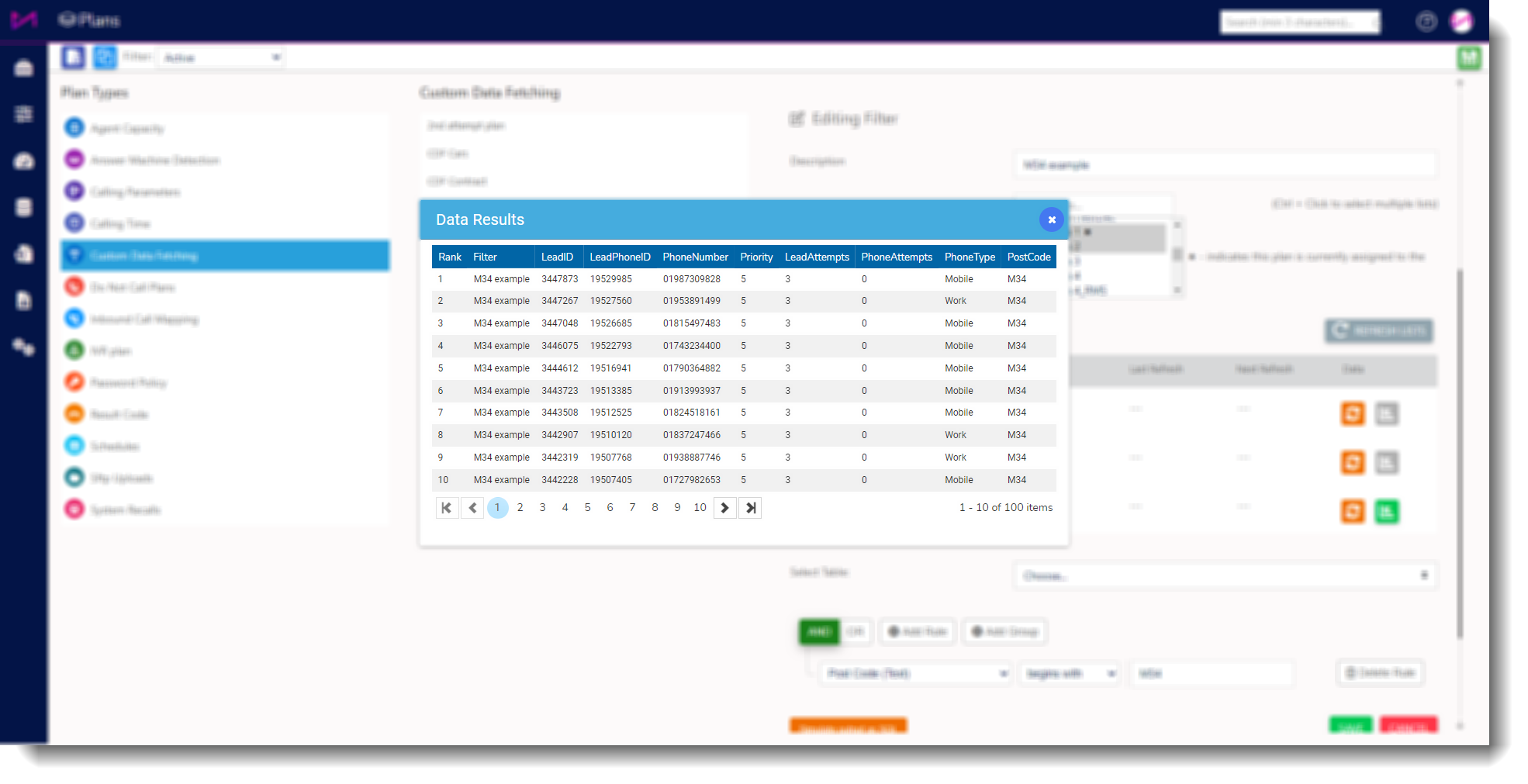Click the Schedules plan icon
The width and height of the screenshot is (1528, 784).
pos(74,446)
